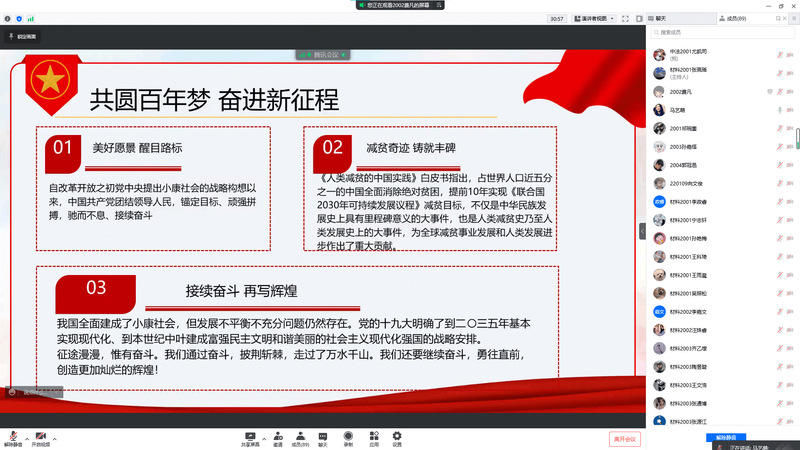The height and width of the screenshot is (450, 800).
Task: Click the search members input field
Action: [x=722, y=33]
